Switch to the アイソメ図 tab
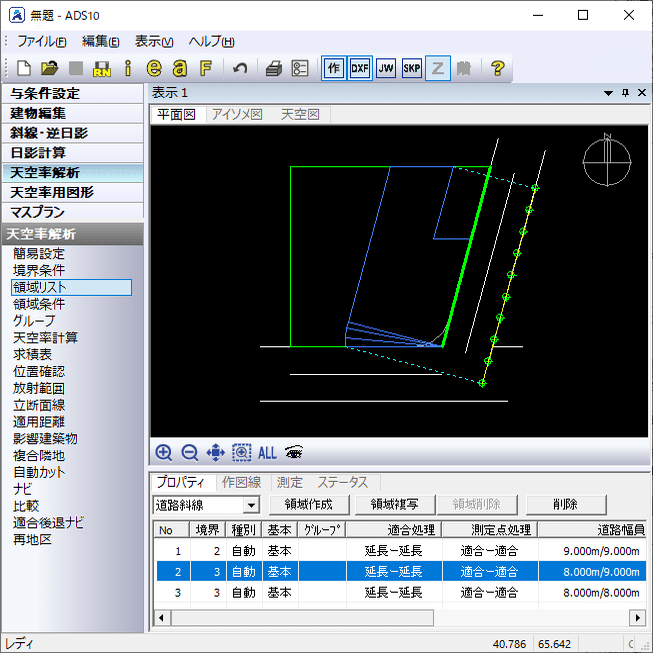This screenshot has height=653, width=653. (x=237, y=115)
